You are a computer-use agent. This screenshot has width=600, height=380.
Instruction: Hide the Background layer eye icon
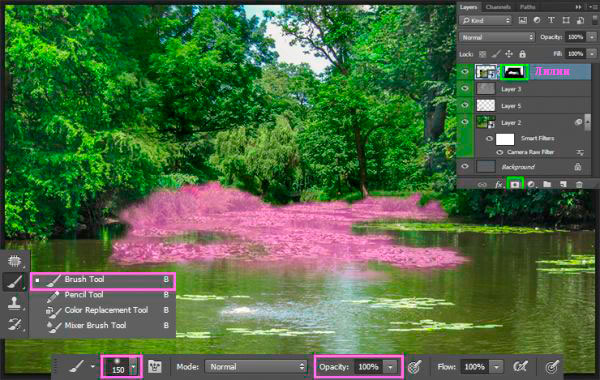pos(465,167)
